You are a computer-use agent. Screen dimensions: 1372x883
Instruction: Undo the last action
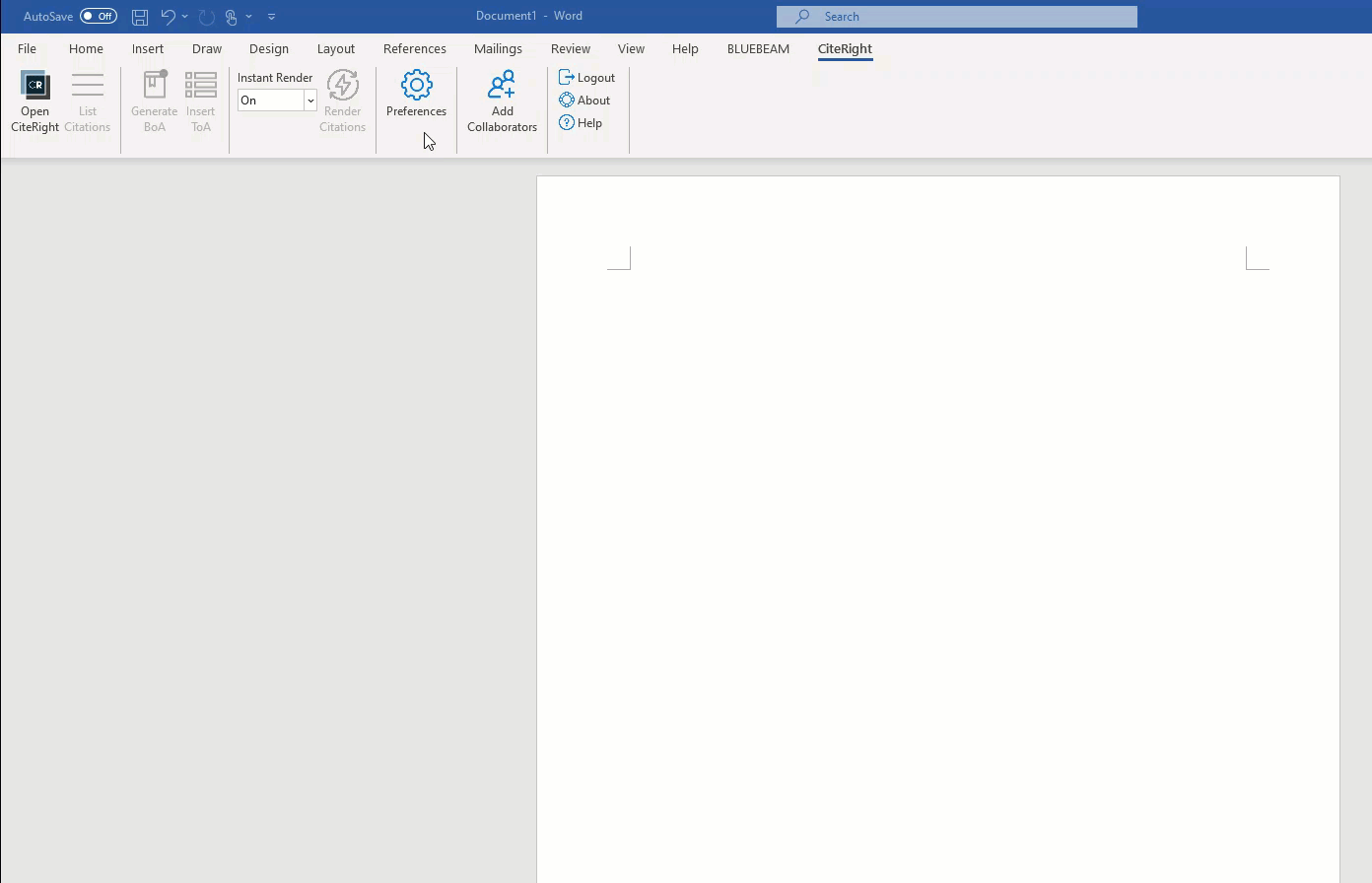[168, 17]
